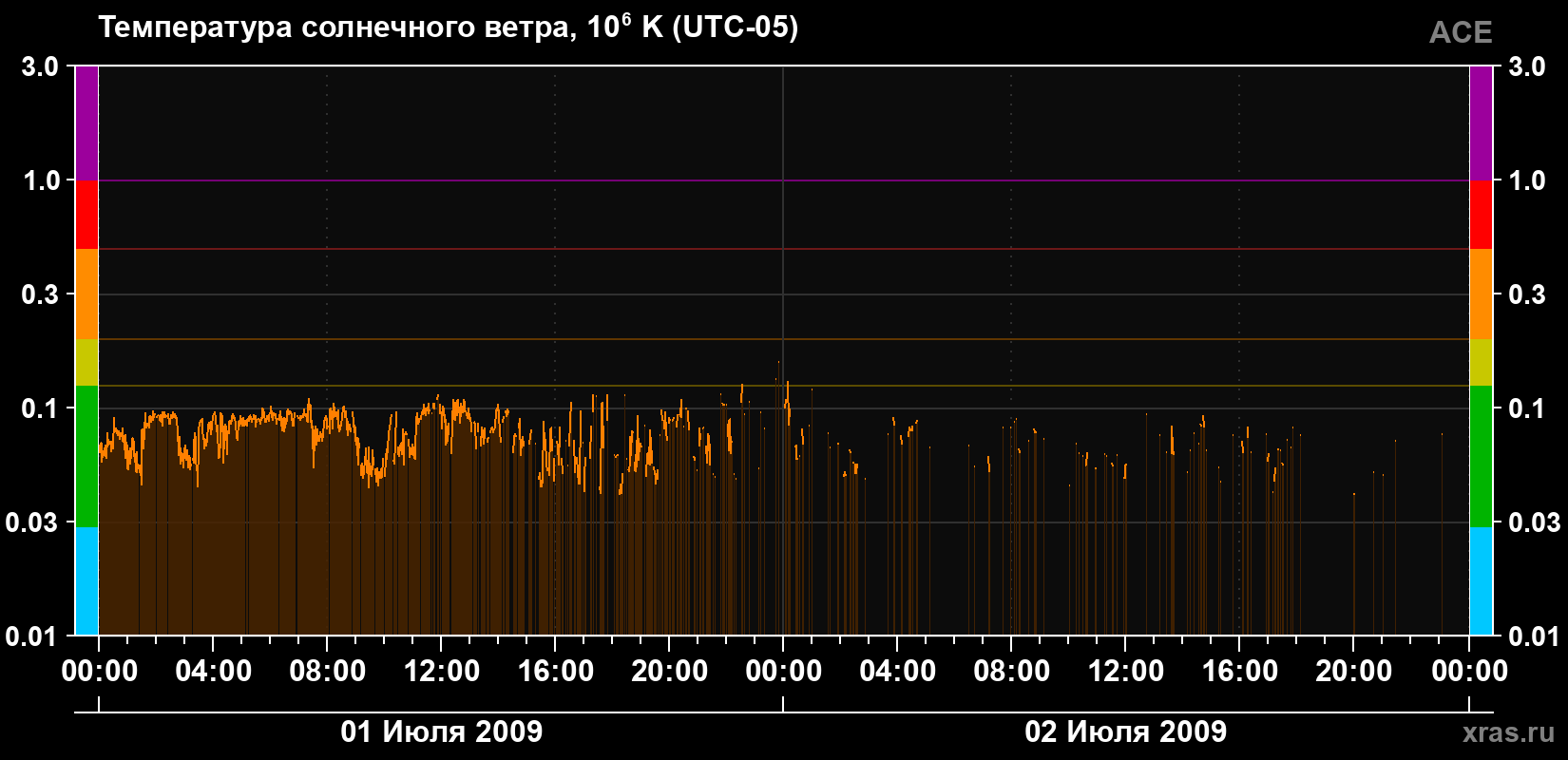Click the 1.0 label on left axis

pyautogui.click(x=41, y=180)
